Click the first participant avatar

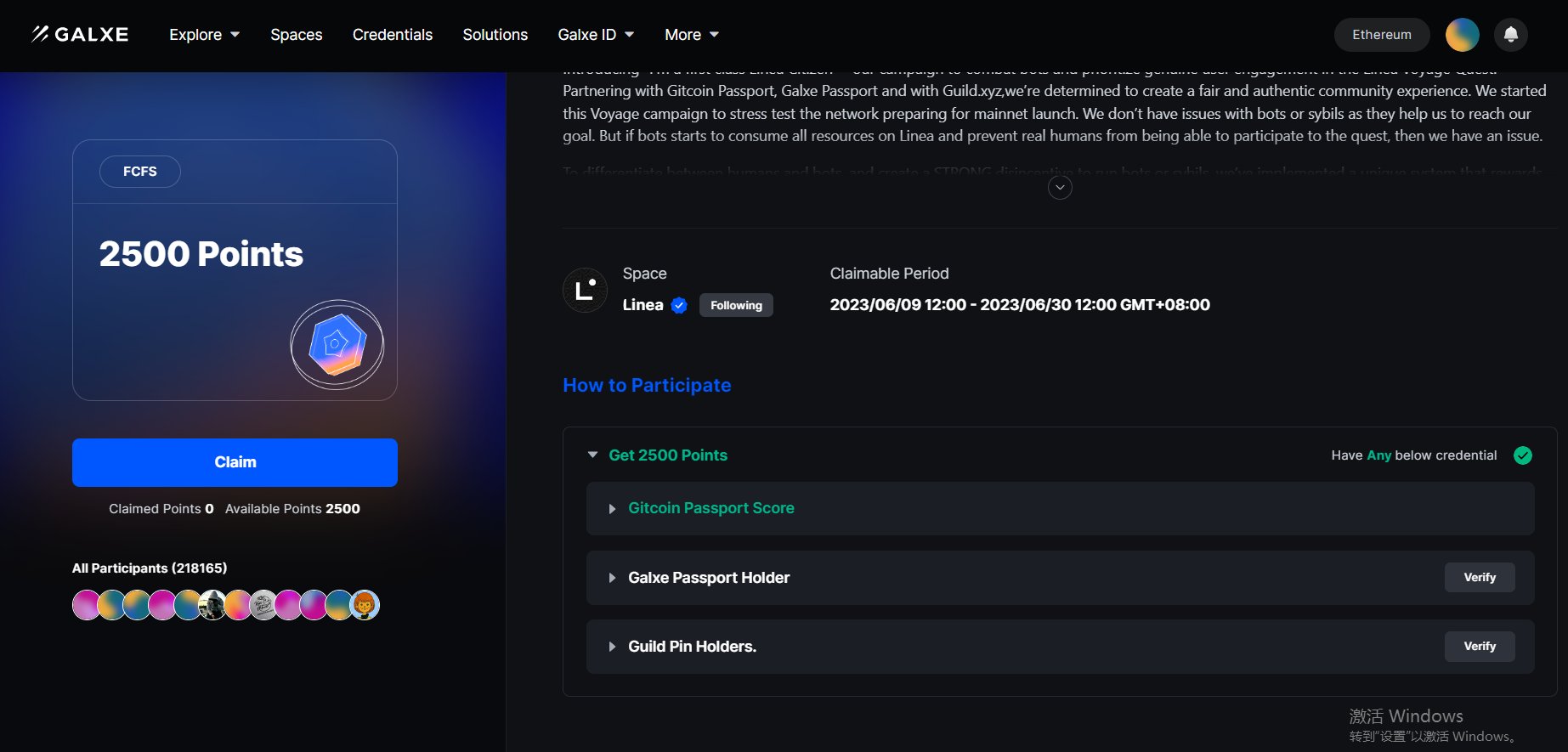[x=86, y=605]
